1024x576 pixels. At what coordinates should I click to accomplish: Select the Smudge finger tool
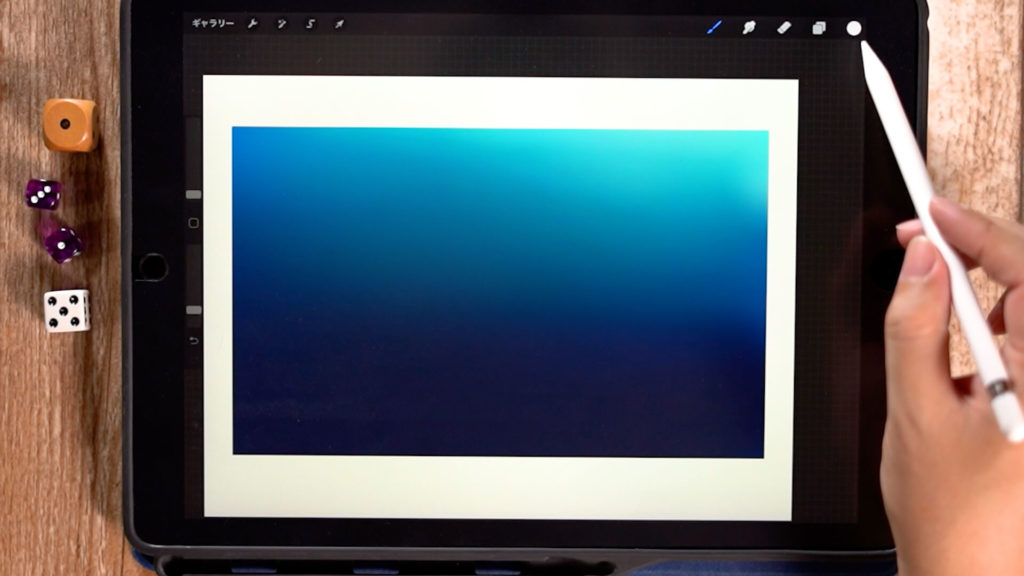748,27
